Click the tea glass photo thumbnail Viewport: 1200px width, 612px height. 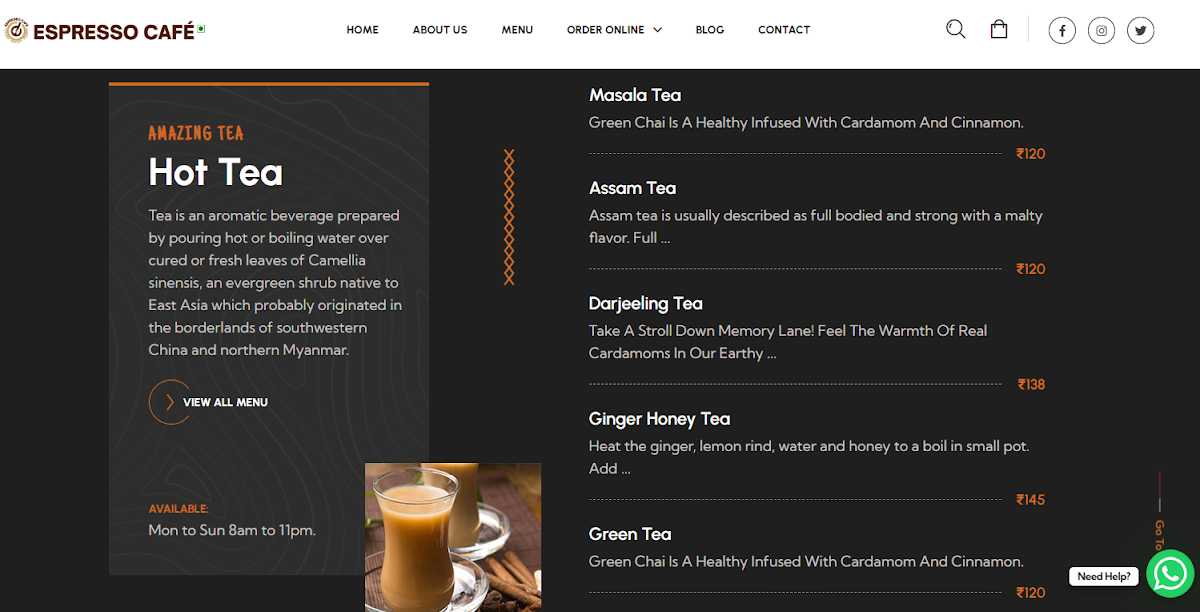[453, 537]
